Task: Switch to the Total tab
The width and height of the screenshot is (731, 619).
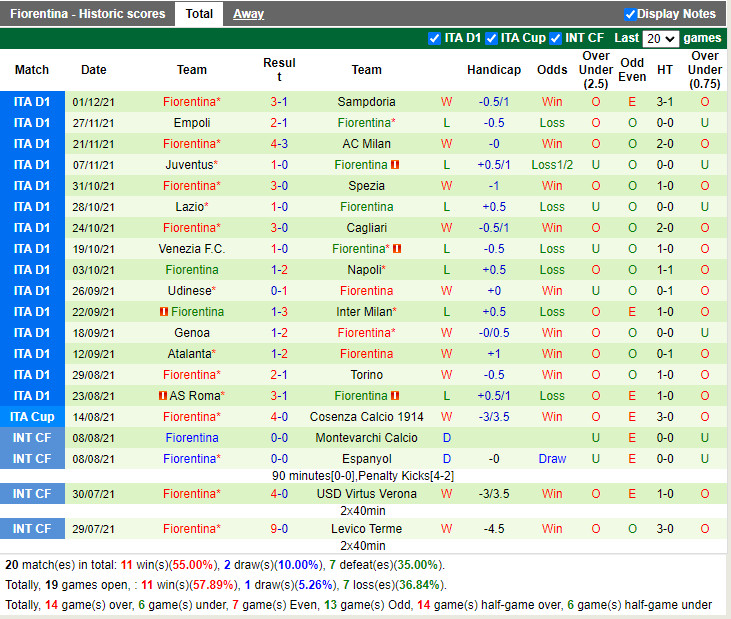Action: (x=199, y=14)
